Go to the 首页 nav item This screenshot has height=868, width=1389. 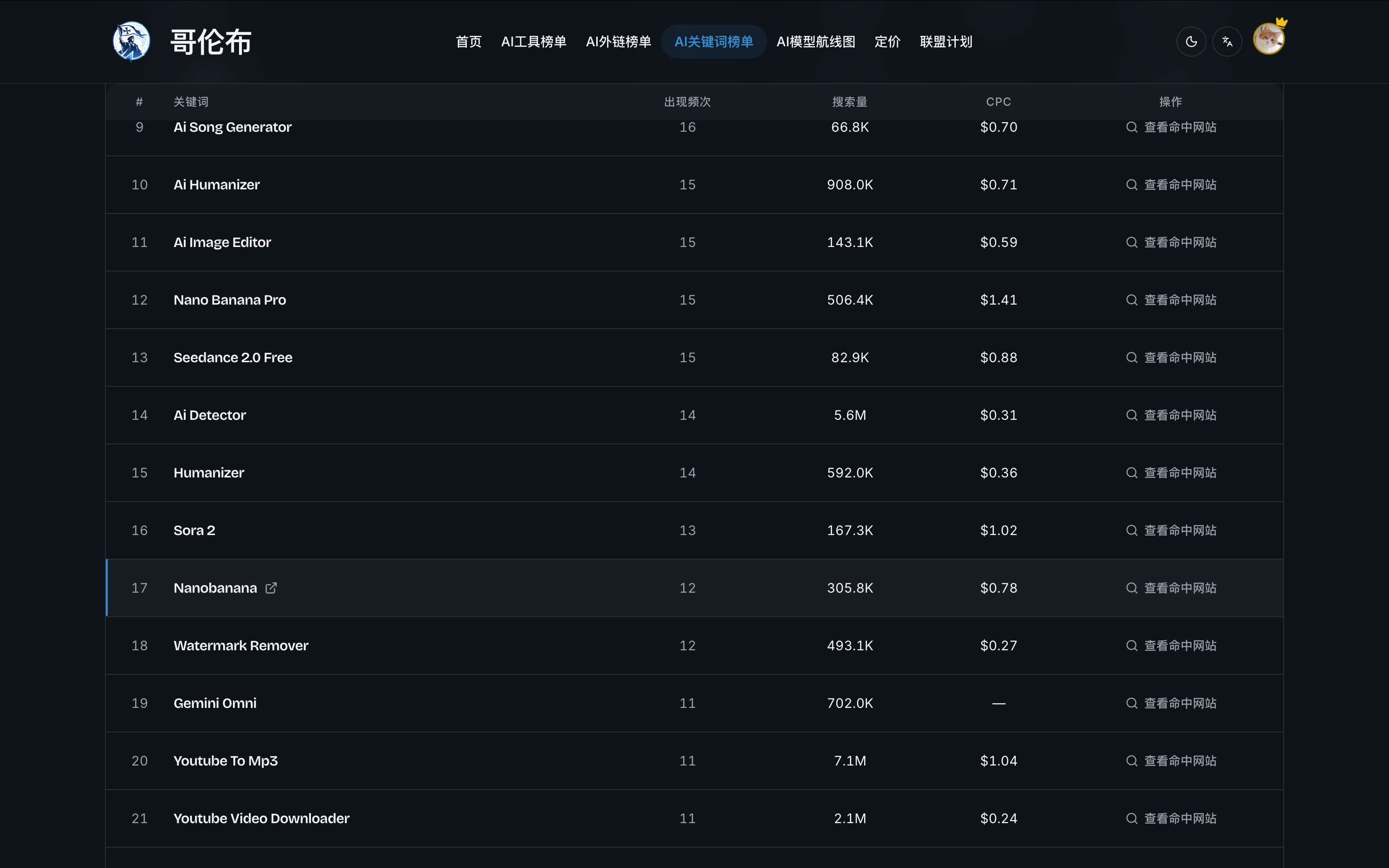click(469, 42)
